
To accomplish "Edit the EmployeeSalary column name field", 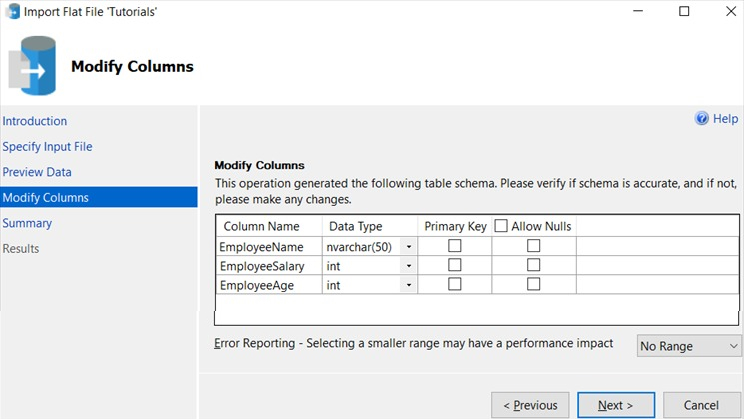I will pyautogui.click(x=268, y=266).
